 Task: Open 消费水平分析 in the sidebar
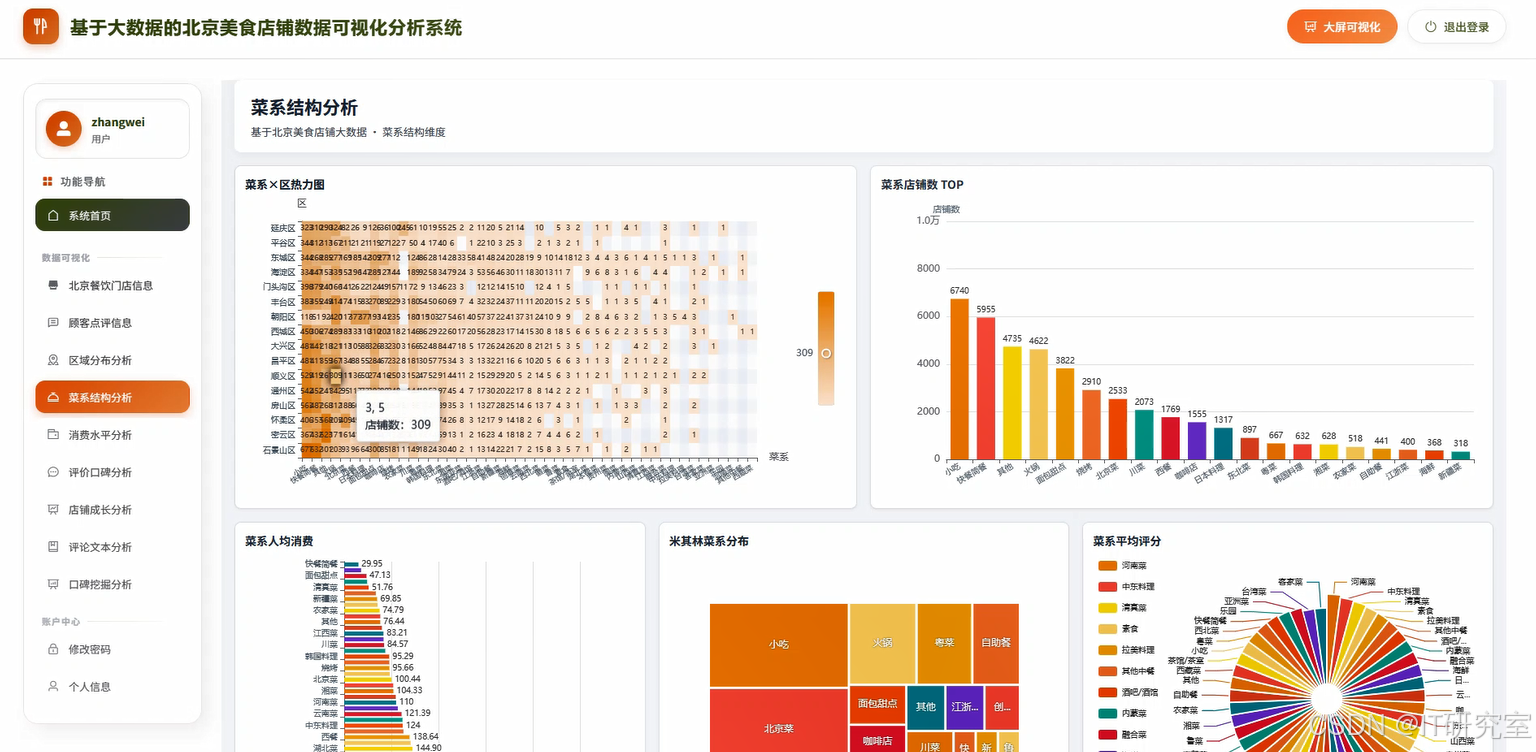[x=112, y=435]
